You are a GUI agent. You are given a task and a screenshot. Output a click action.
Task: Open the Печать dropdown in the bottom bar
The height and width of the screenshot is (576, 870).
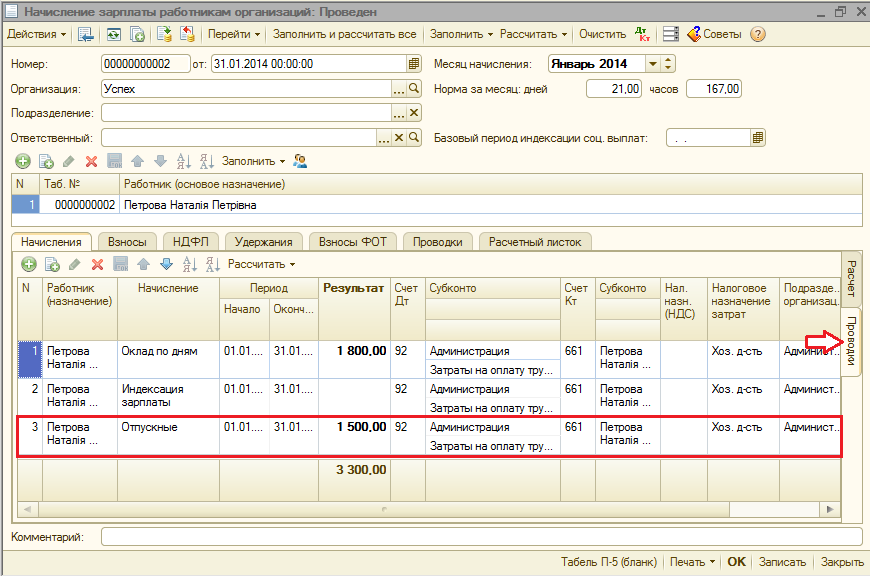692,562
